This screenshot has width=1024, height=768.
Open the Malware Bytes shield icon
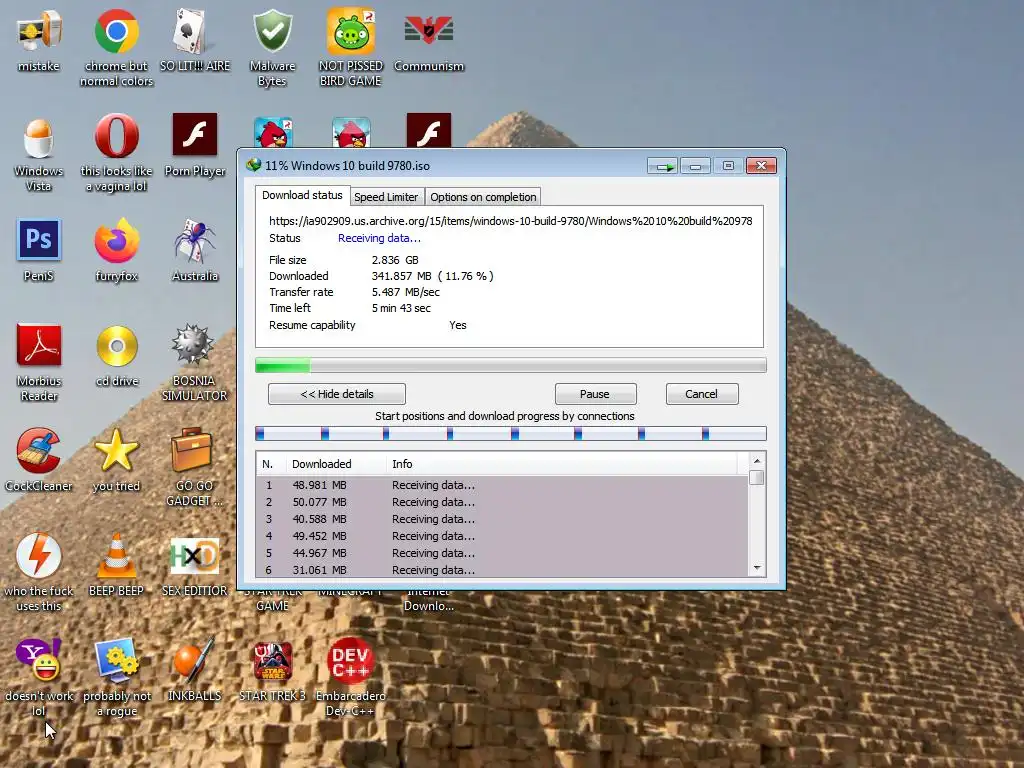tap(272, 31)
